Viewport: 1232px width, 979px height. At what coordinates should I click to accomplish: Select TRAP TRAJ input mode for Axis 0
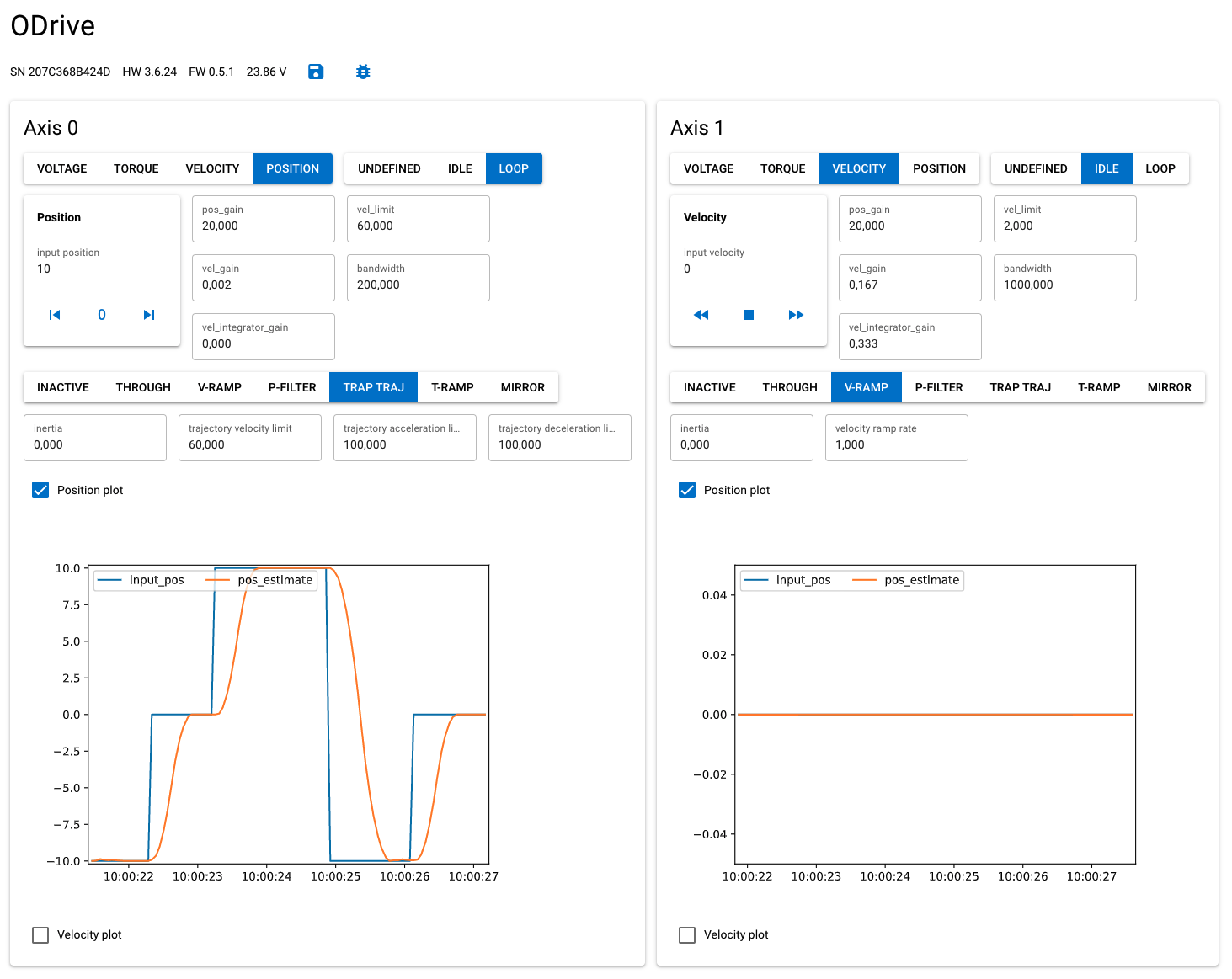point(374,387)
